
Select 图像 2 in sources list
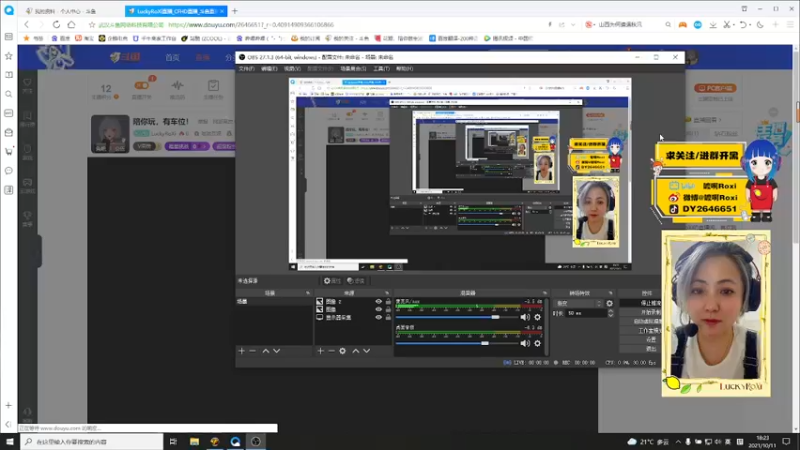[x=353, y=302]
